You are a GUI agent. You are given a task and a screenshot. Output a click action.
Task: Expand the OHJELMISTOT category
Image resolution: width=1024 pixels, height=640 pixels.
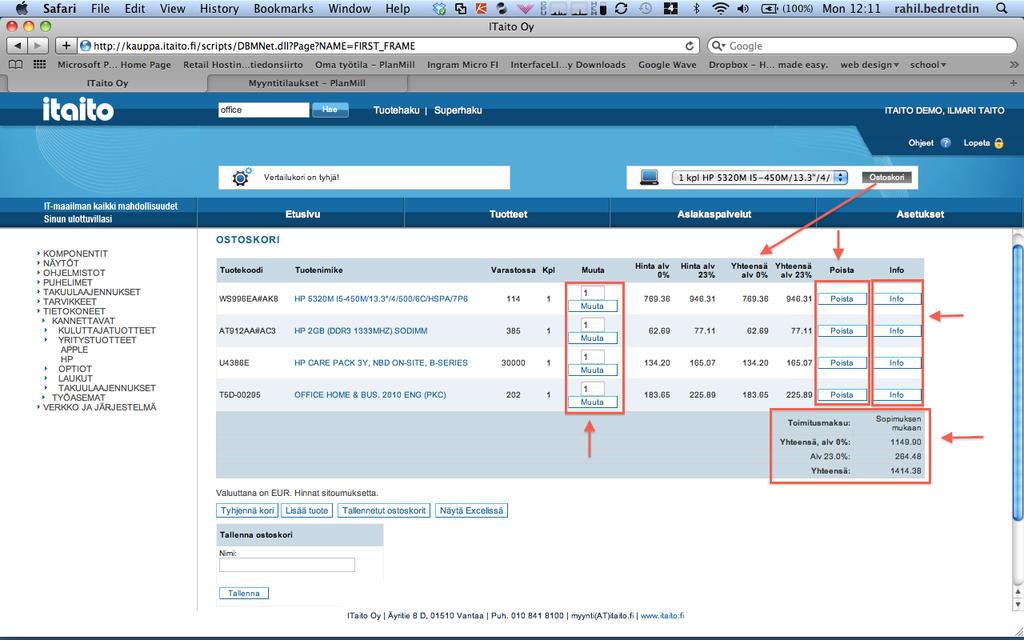click(x=74, y=272)
